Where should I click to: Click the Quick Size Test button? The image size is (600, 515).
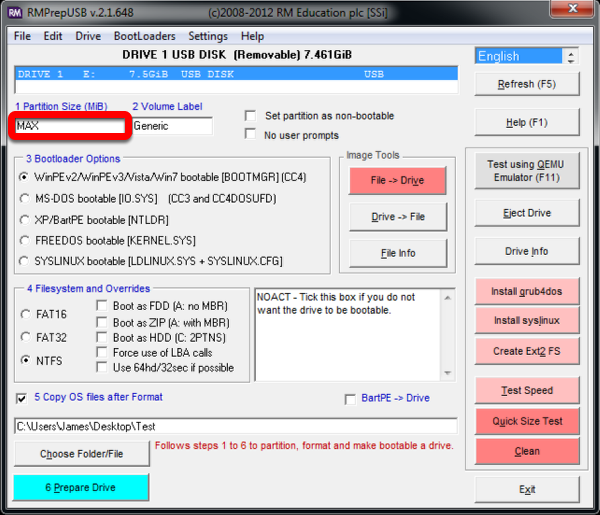tap(527, 421)
